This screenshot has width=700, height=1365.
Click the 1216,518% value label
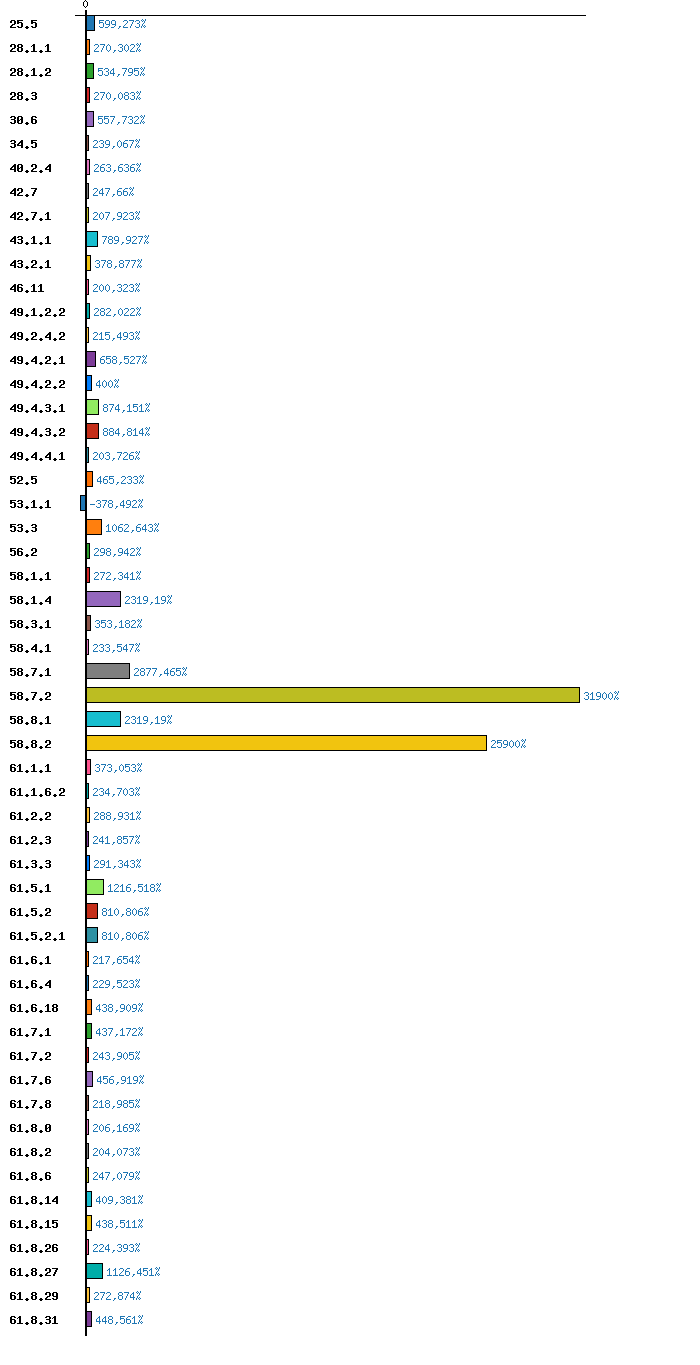[x=134, y=888]
